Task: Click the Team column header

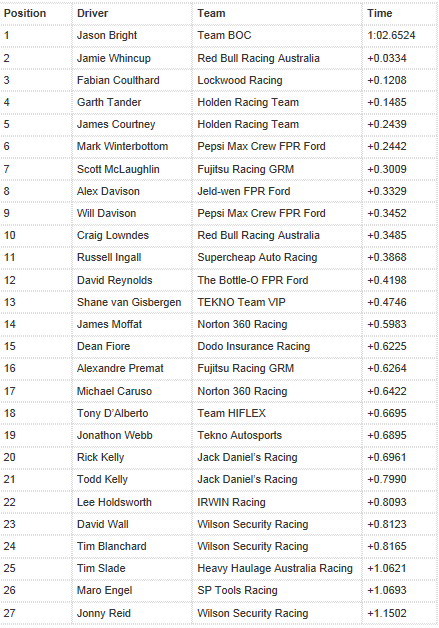Action: coord(211,13)
